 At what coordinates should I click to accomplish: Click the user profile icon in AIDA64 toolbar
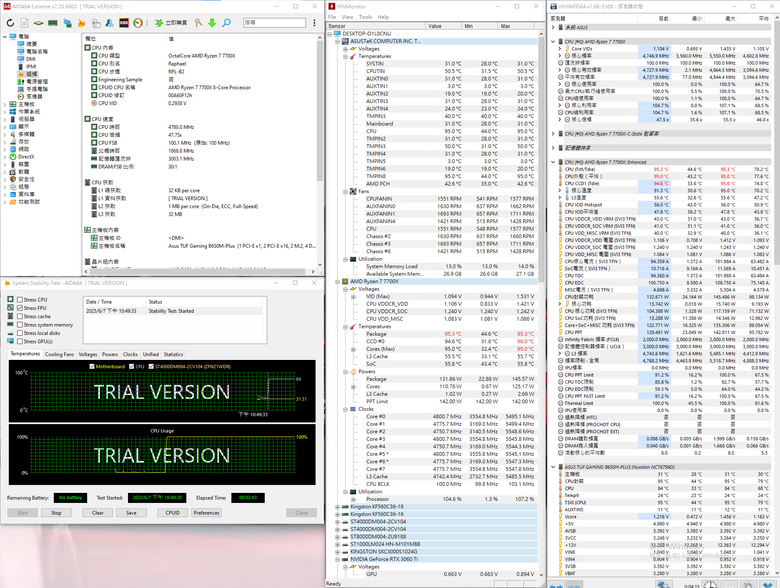coord(110,23)
